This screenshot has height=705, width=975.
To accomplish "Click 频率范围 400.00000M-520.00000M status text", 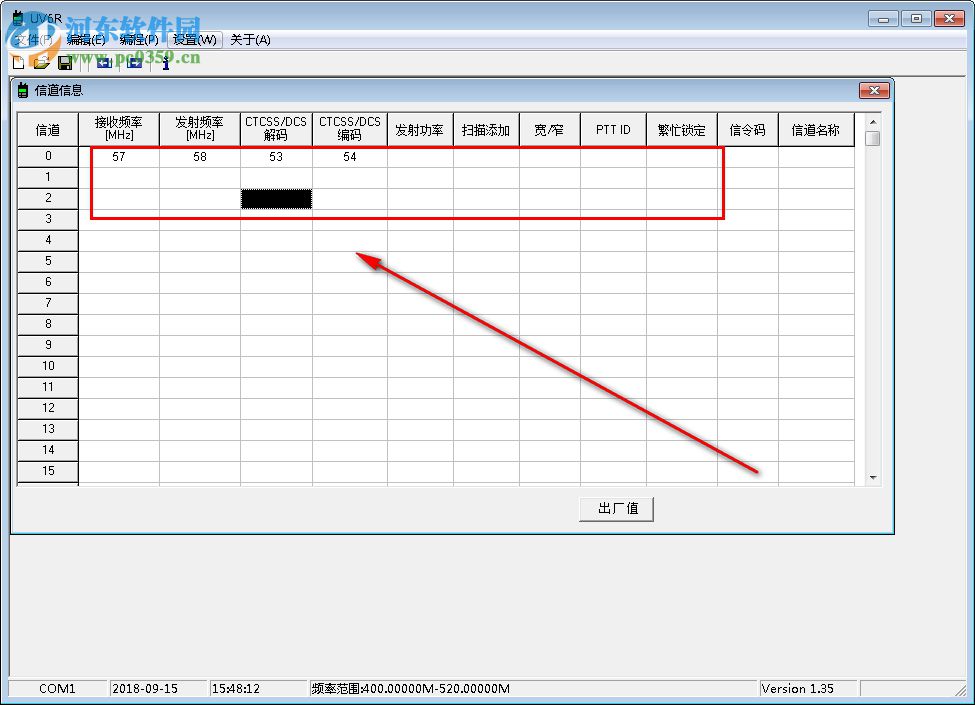I will [x=410, y=689].
